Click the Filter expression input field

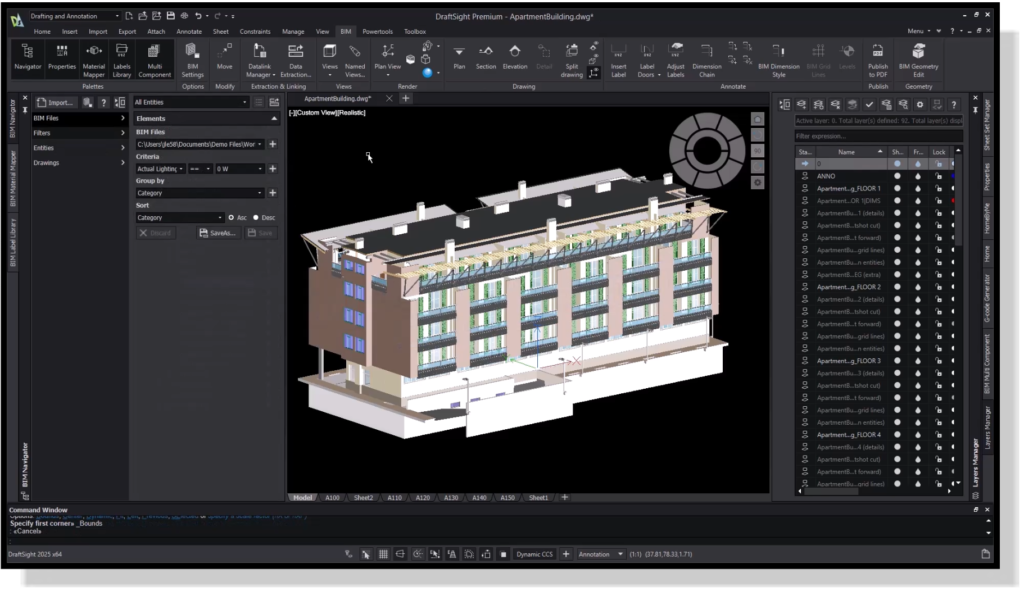[x=878, y=135]
